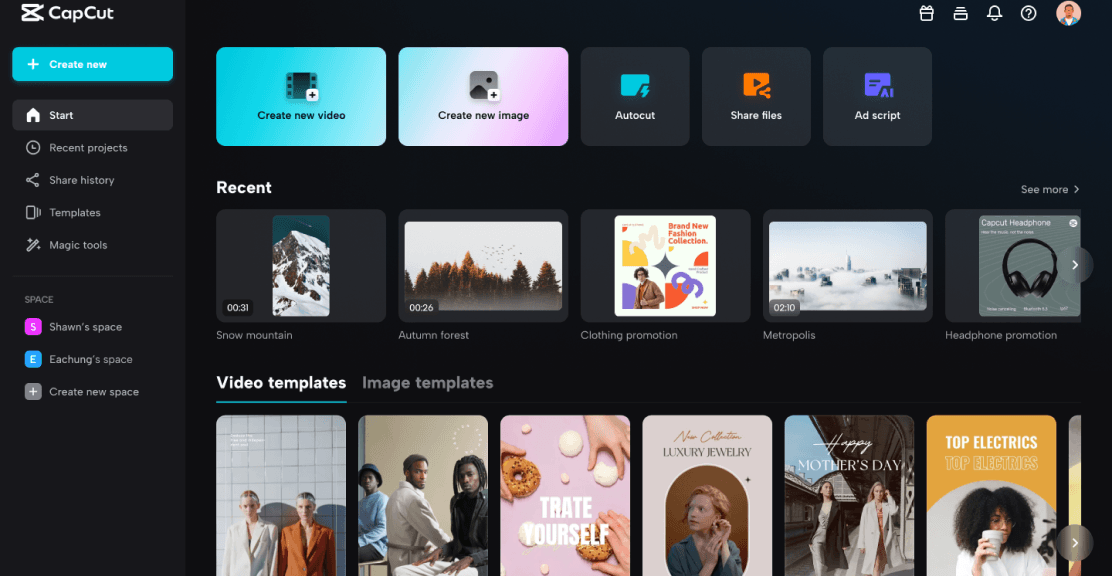Viewport: 1112px width, 576px height.
Task: Click the arrow next to See more
Action: (x=1077, y=189)
